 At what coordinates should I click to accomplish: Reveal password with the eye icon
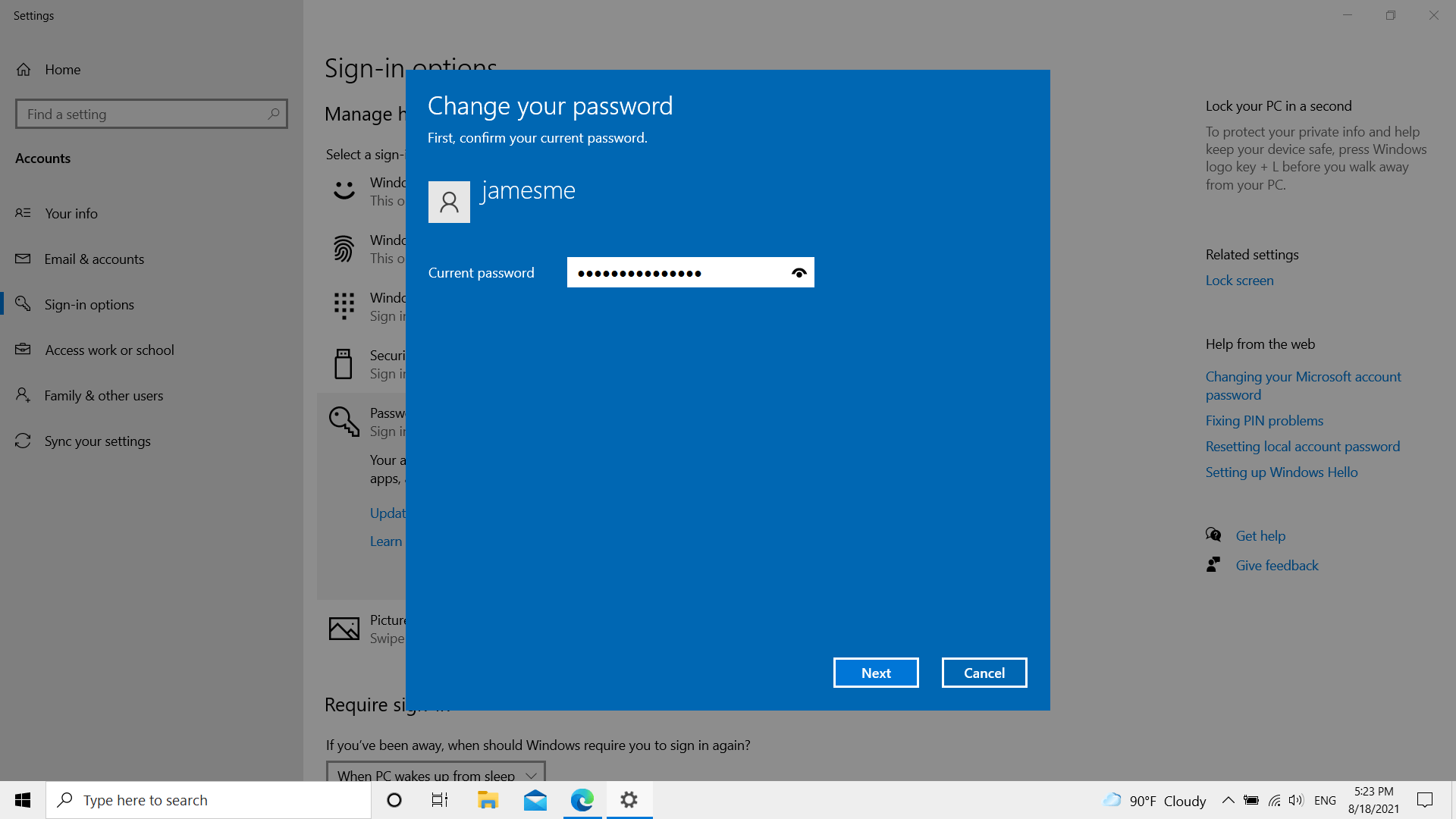coord(799,273)
